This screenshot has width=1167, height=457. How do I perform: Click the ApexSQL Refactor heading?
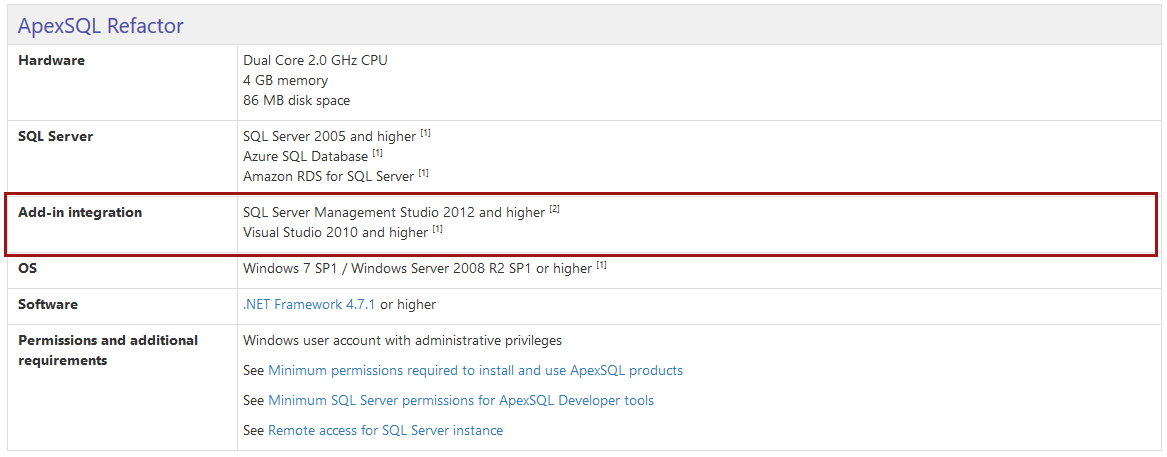click(100, 26)
